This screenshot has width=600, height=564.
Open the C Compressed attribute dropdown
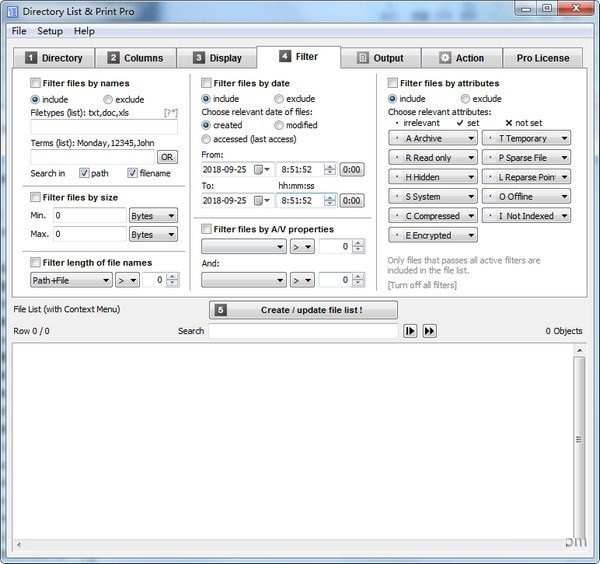433,216
